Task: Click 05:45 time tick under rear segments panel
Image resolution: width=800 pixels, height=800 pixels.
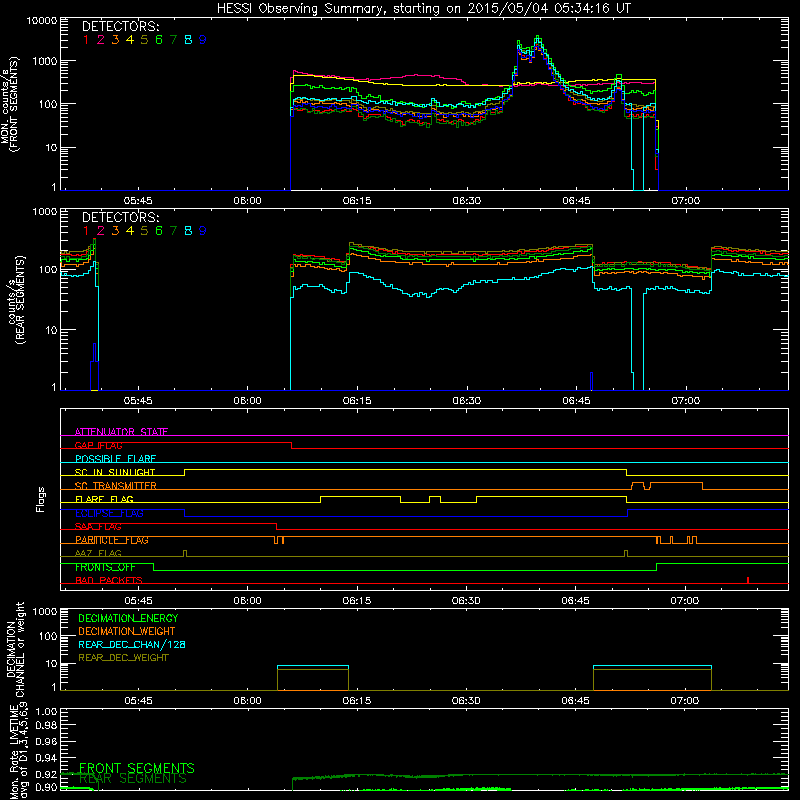Action: tap(138, 401)
